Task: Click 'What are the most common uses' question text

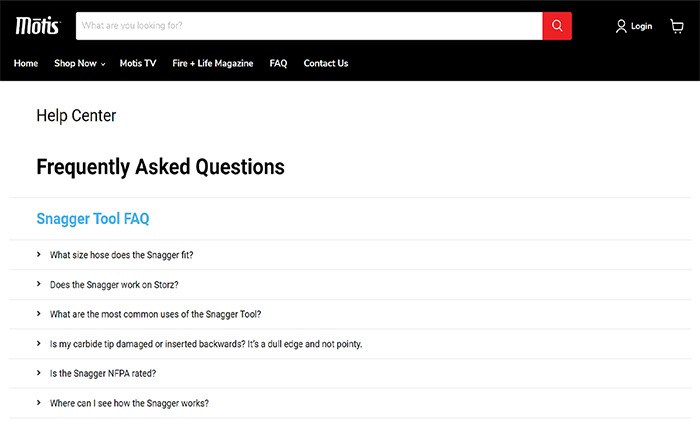Action: 155,314
